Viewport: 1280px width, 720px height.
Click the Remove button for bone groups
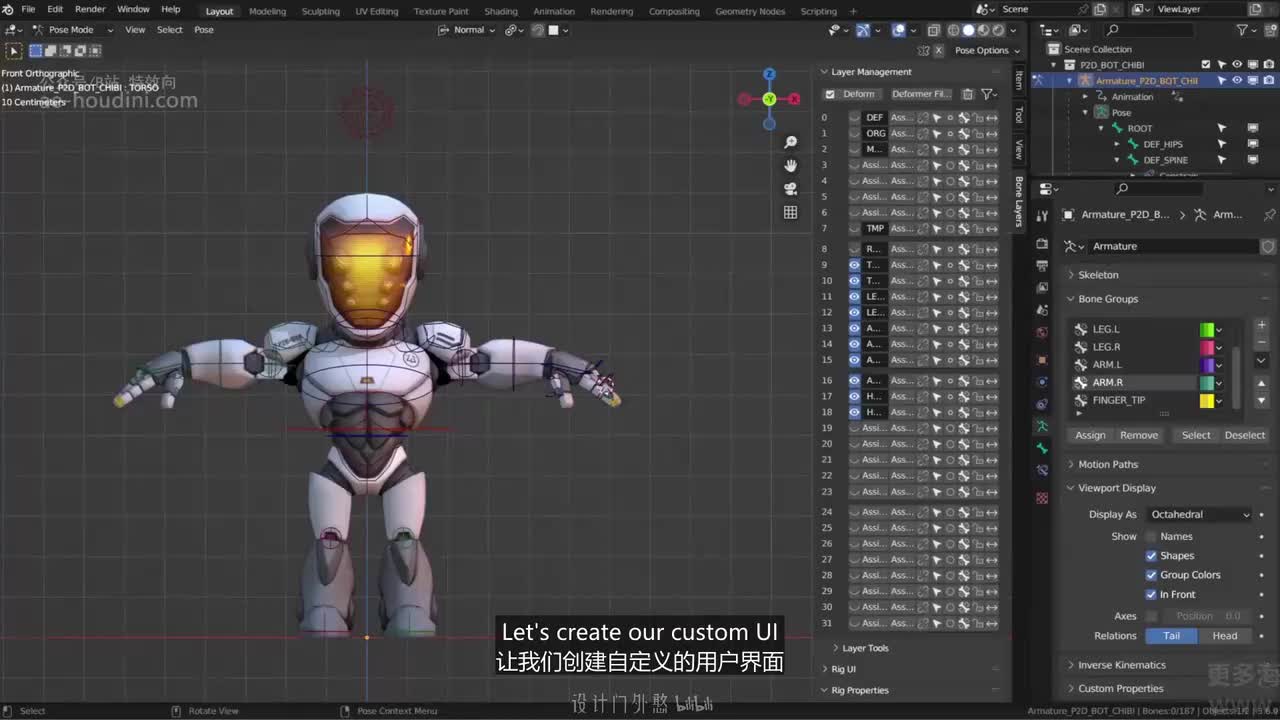pyautogui.click(x=1139, y=435)
